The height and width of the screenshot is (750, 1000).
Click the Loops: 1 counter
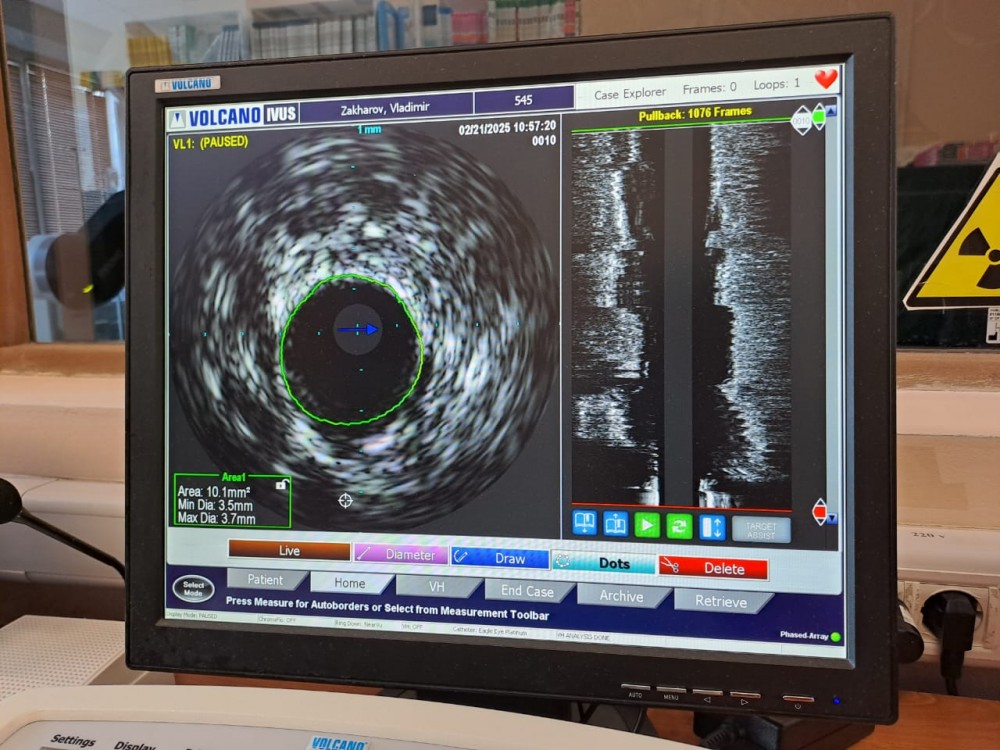click(x=776, y=84)
